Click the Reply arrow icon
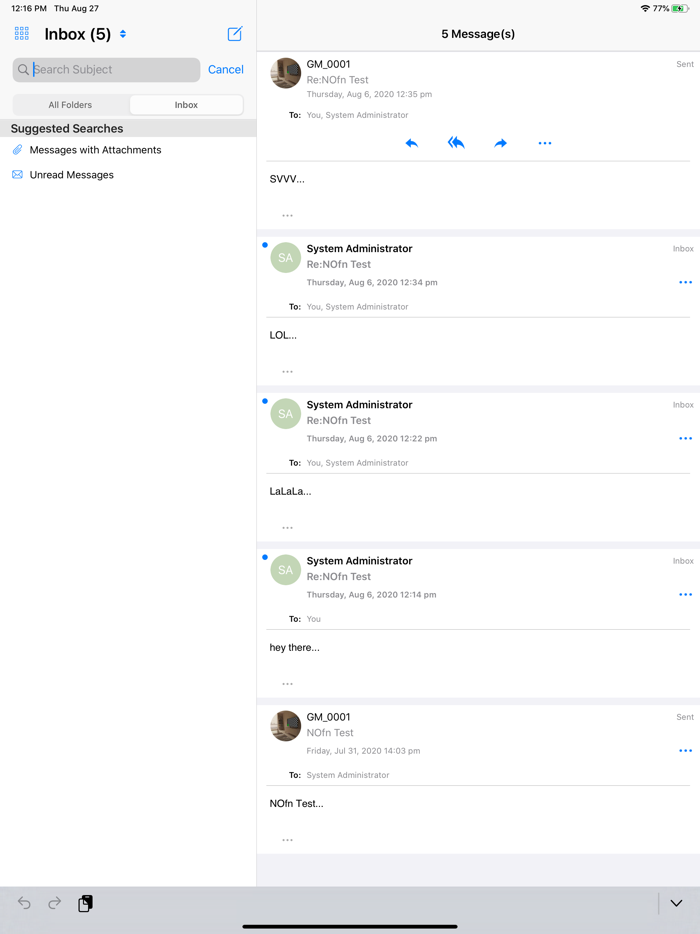Image resolution: width=700 pixels, height=934 pixels. pyautogui.click(x=411, y=143)
